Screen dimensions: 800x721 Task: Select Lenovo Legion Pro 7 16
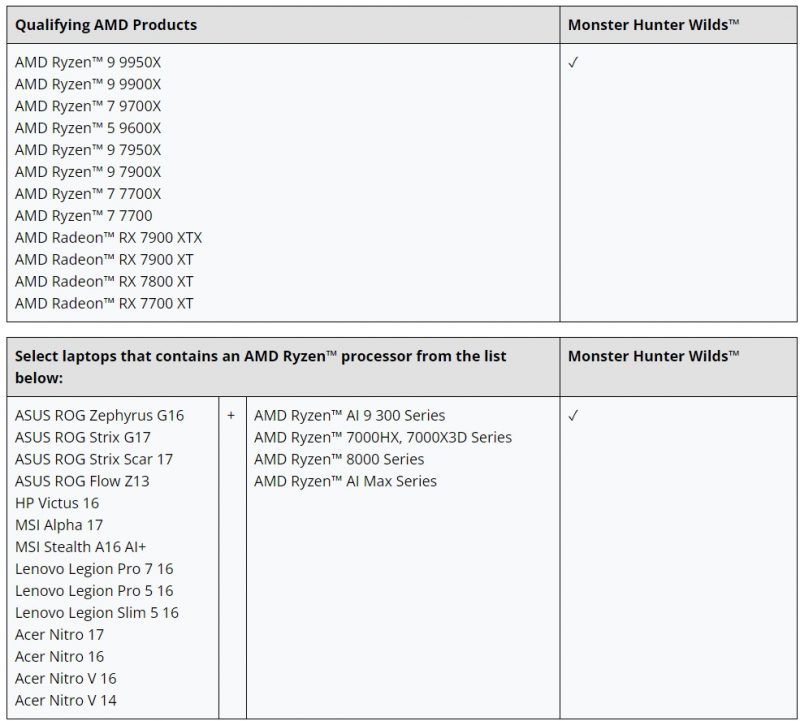tap(94, 569)
